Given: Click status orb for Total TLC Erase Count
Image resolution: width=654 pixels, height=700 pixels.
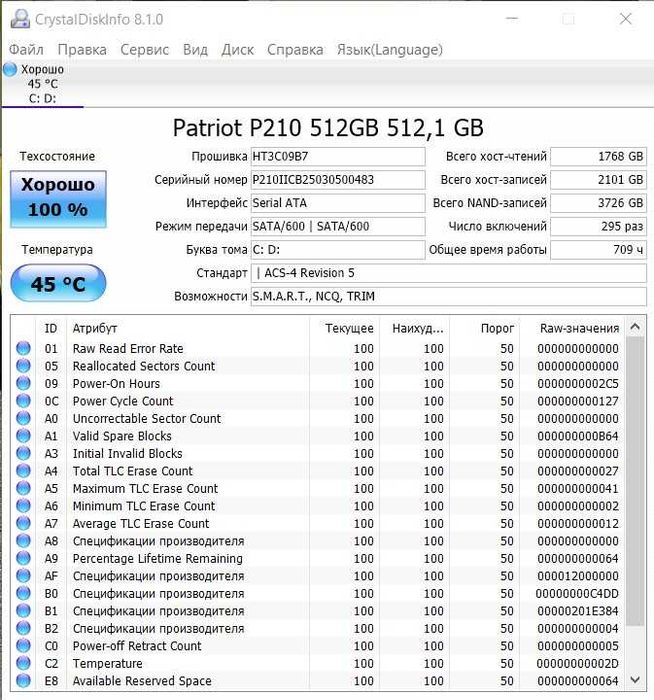Looking at the screenshot, I should pos(23,471).
